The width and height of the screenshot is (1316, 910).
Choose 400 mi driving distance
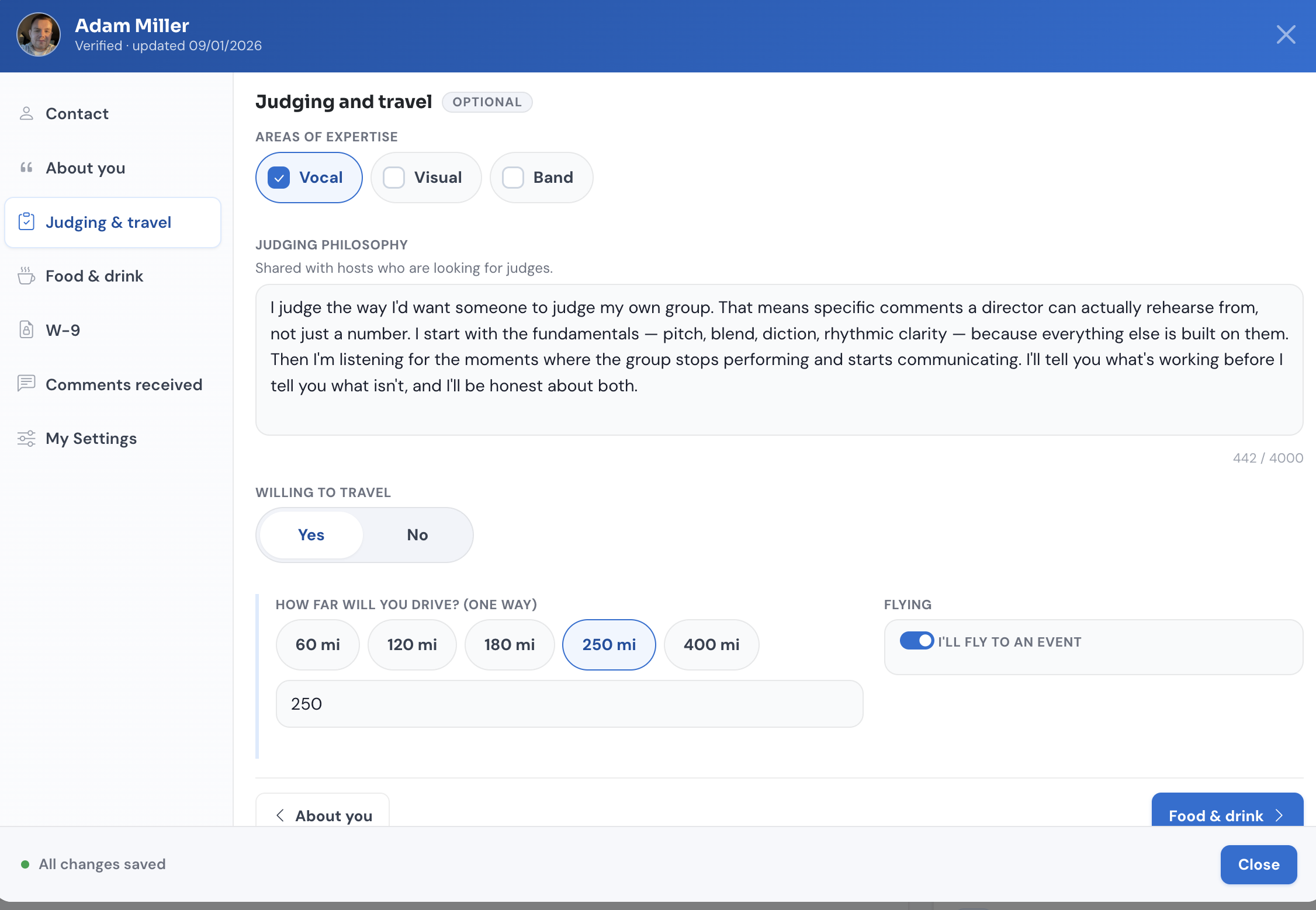pos(711,645)
